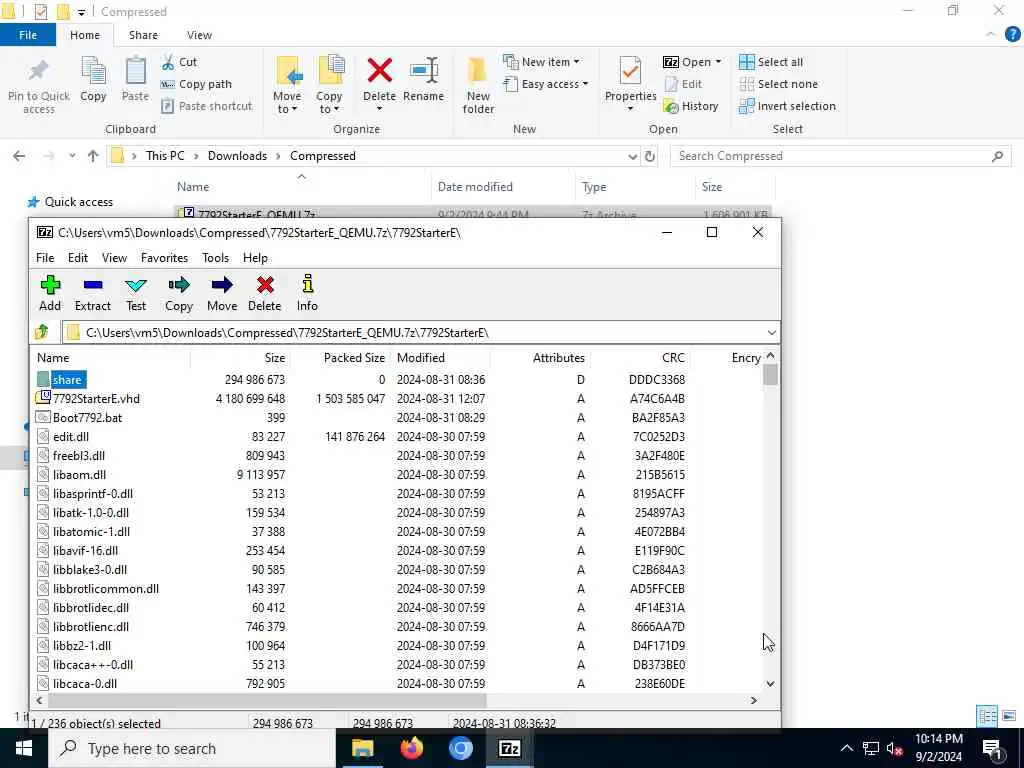Extract files with 7-Zip Extract icon
Viewport: 1024px width, 768px height.
[x=93, y=293]
